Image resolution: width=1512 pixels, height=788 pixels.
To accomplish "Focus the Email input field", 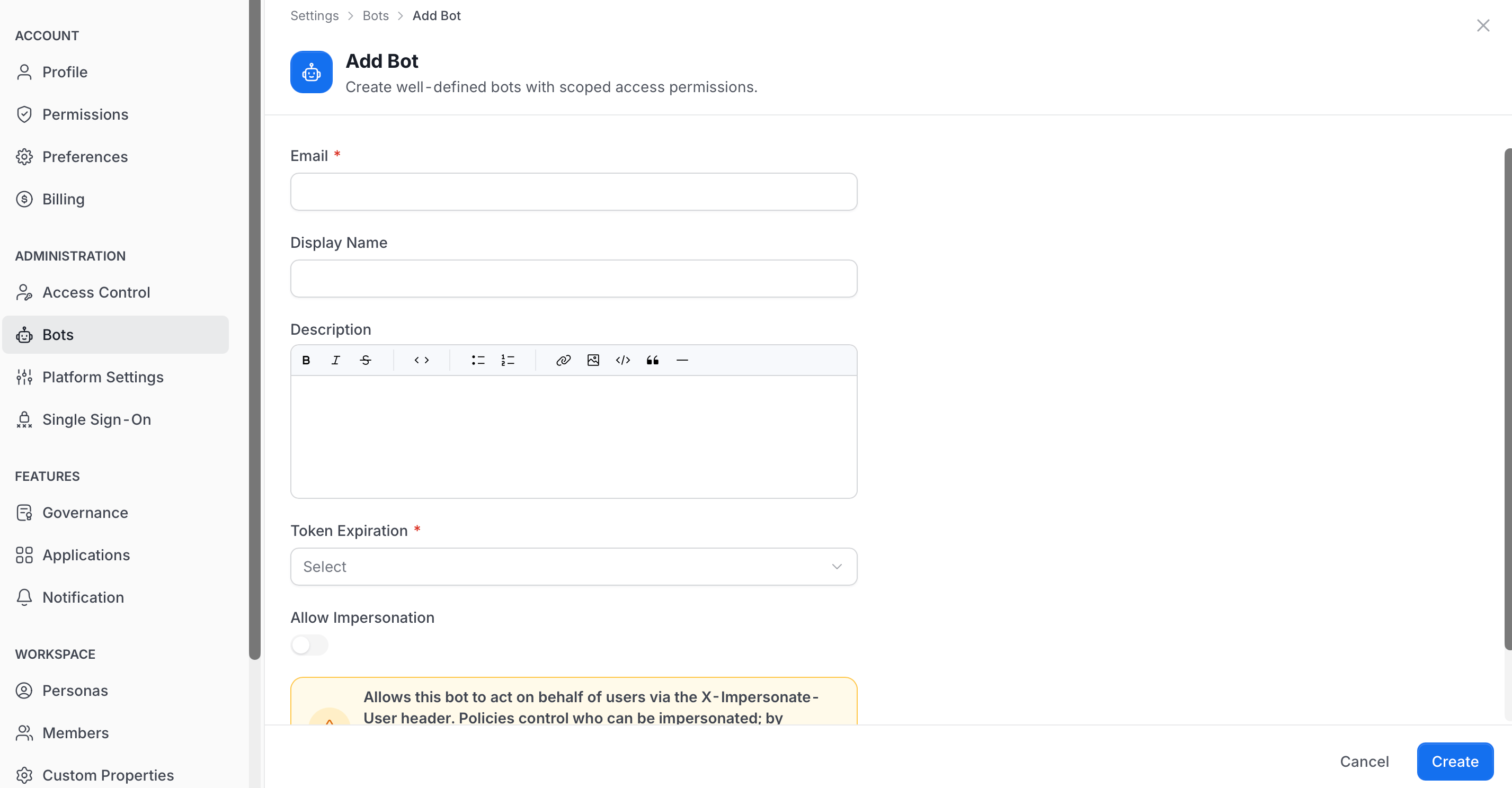I will (x=573, y=191).
